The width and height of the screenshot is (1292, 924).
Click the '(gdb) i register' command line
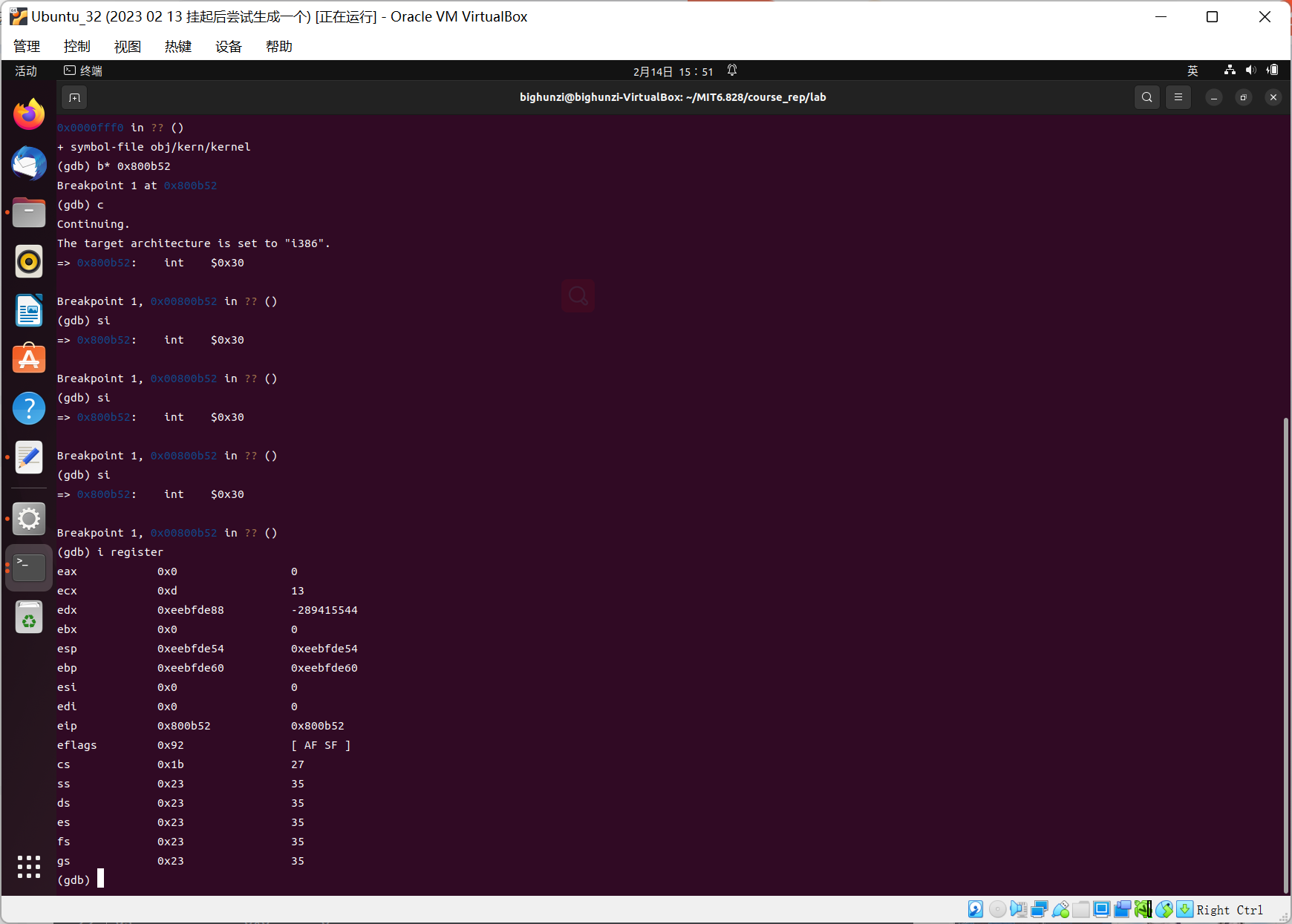[110, 552]
